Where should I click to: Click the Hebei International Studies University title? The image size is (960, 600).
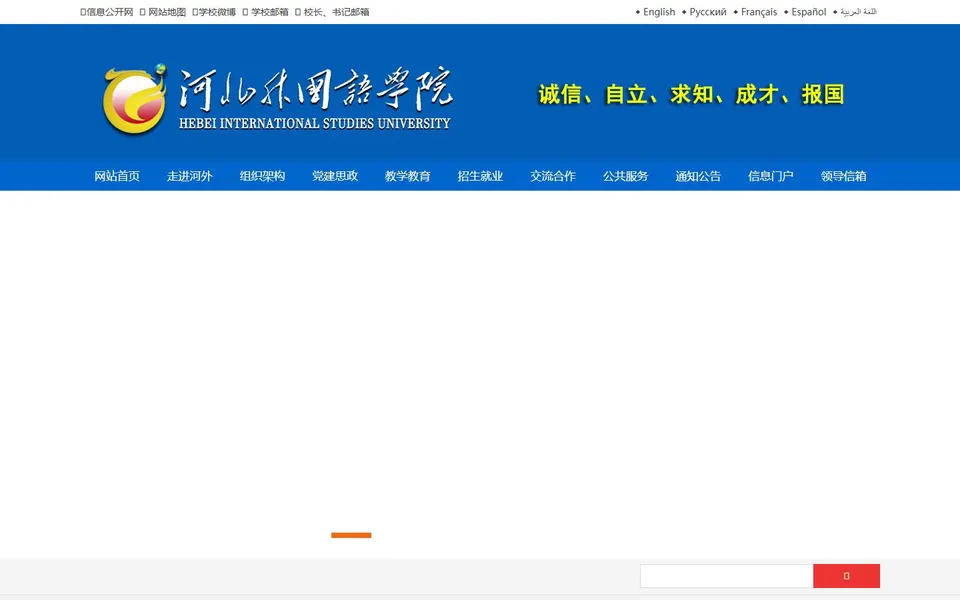coord(315,99)
